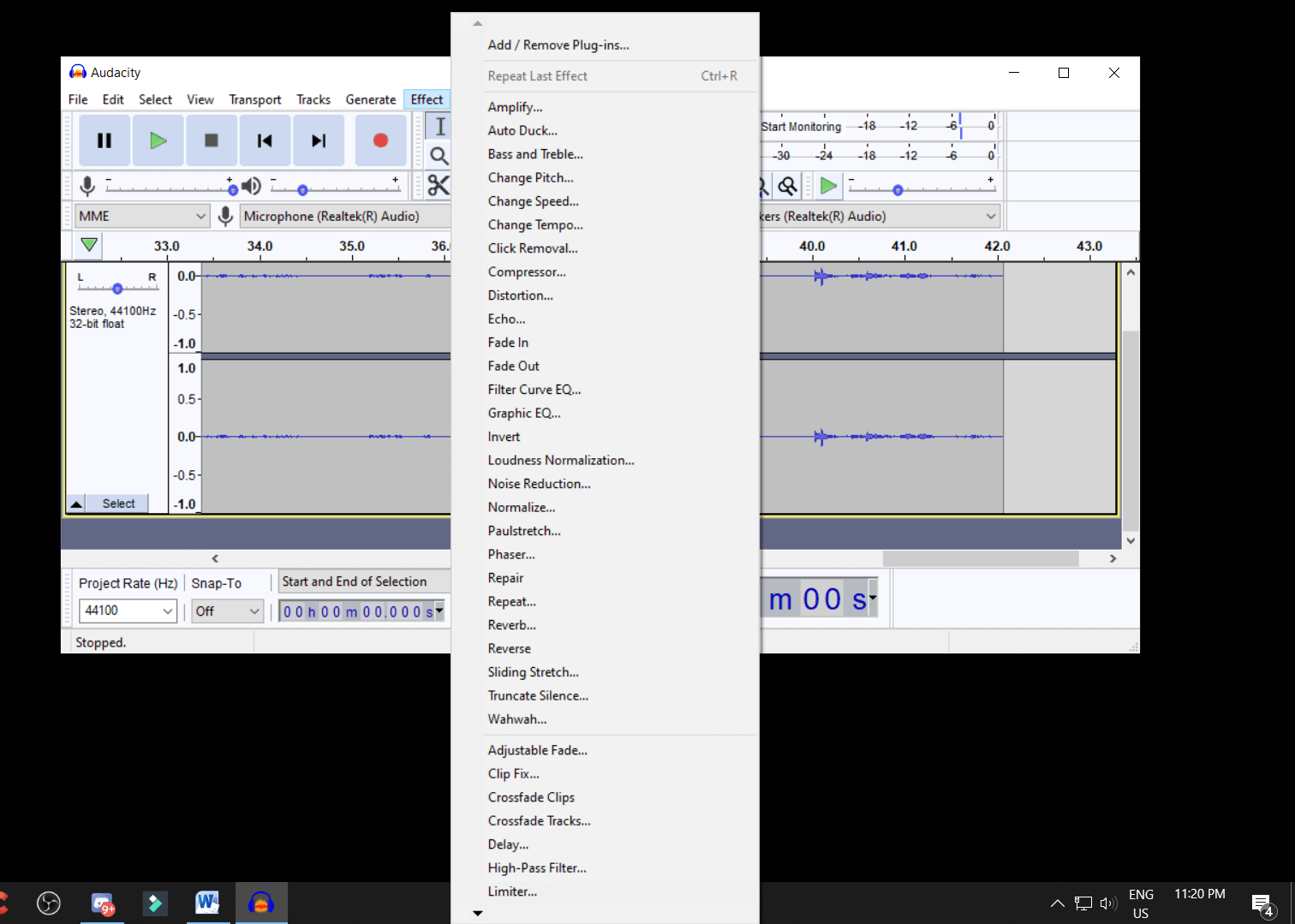The width and height of the screenshot is (1295, 924).
Task: Click Start Monitoring on the recording meter
Action: [801, 127]
